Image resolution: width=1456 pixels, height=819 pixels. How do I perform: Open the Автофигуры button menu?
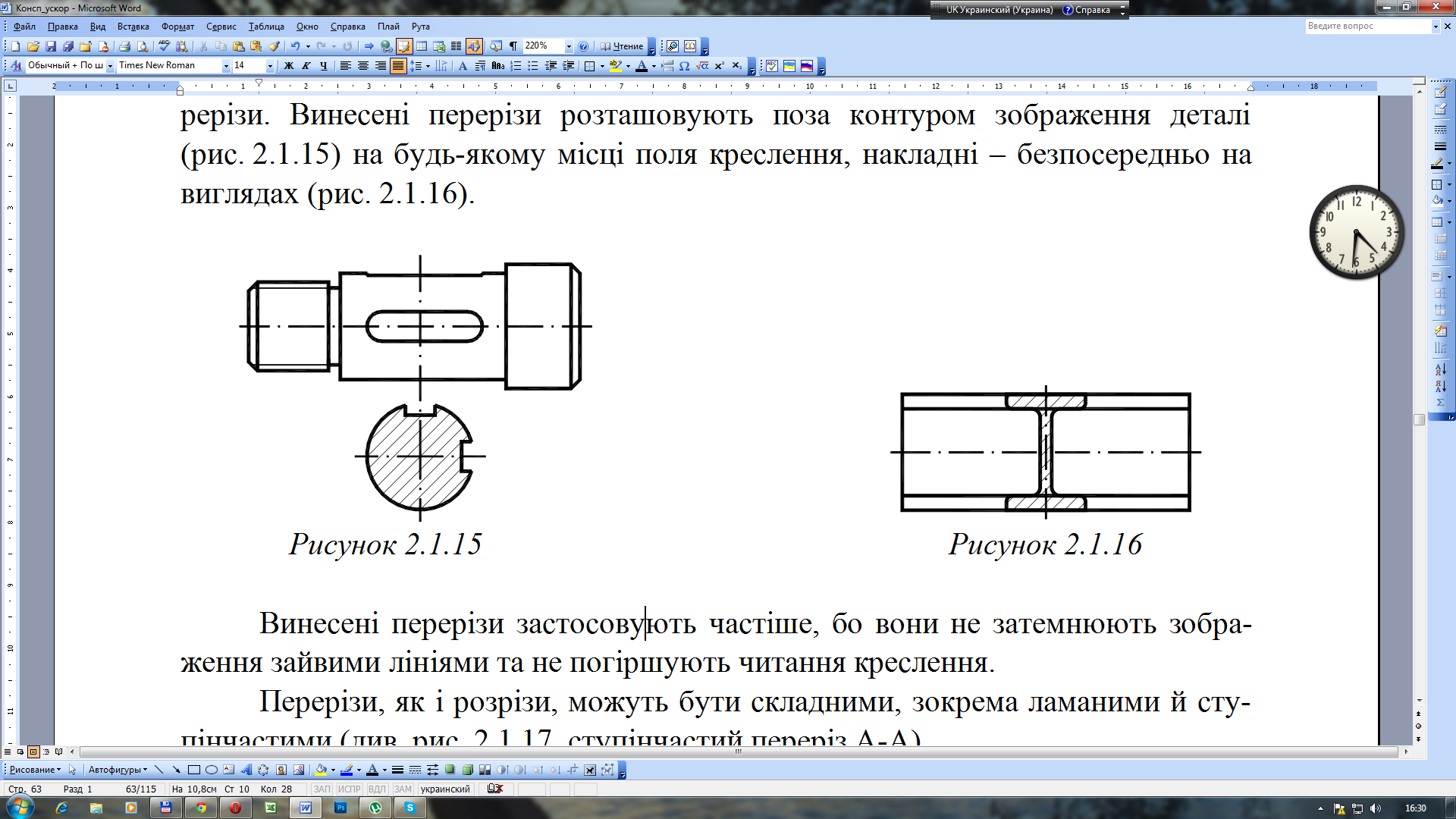coord(118,770)
